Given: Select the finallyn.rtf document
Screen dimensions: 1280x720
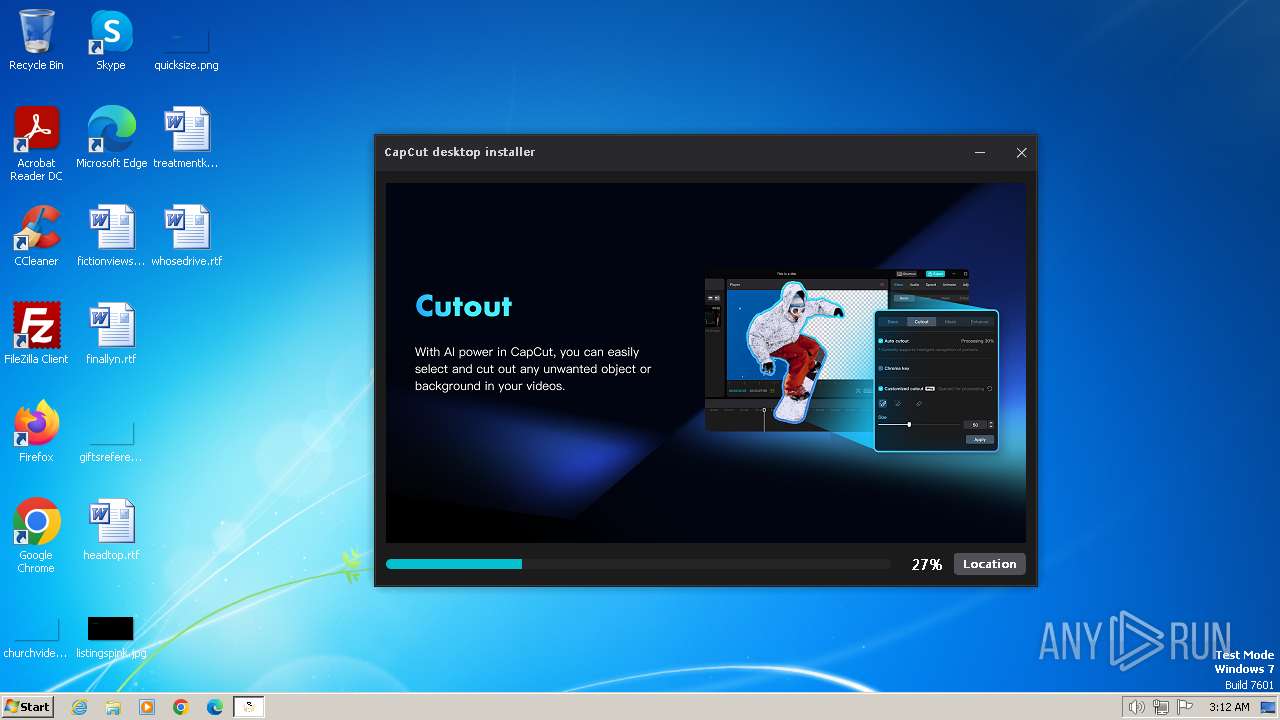Looking at the screenshot, I should pyautogui.click(x=111, y=333).
